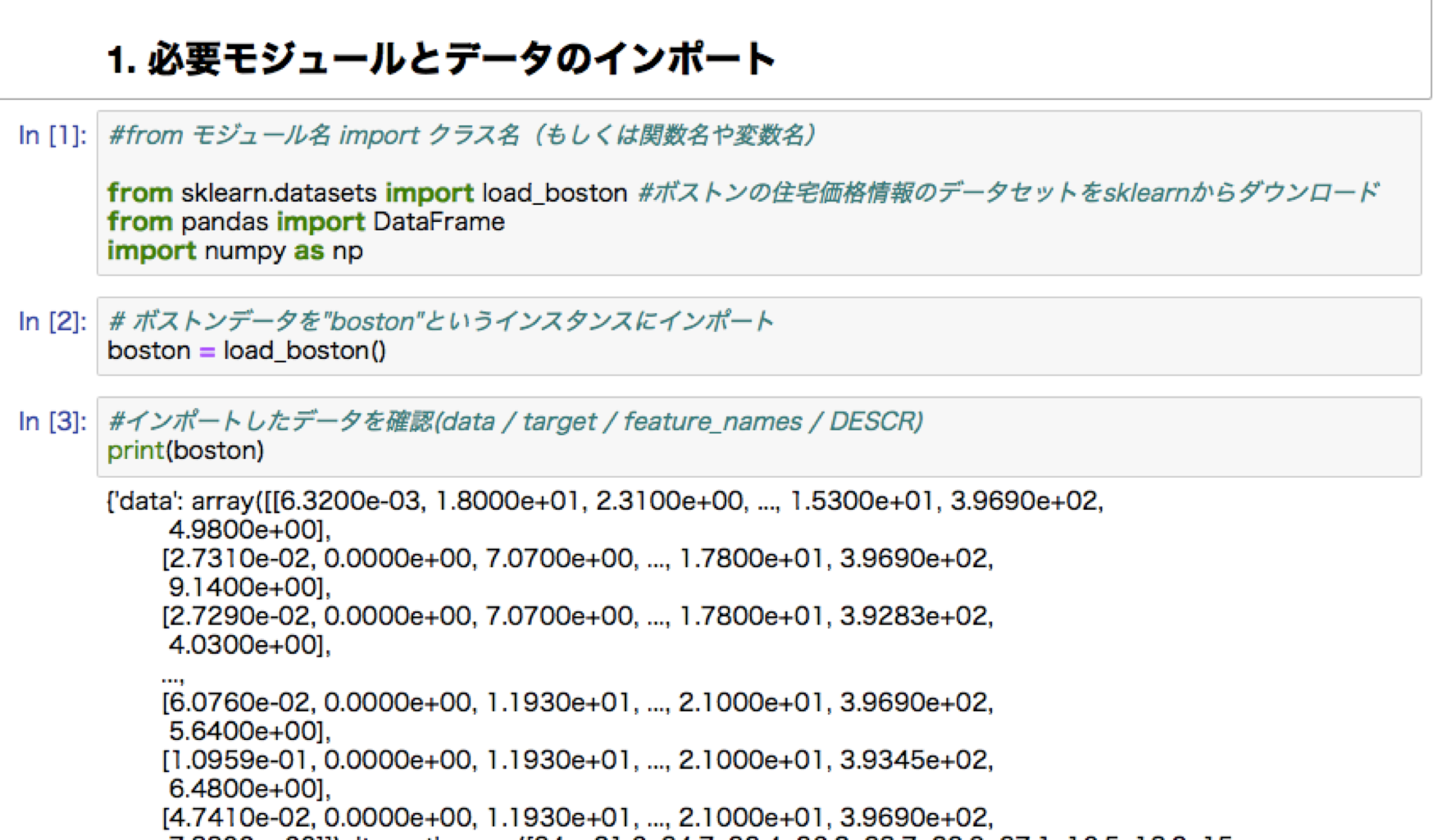
Task: Click the line importing load_boston from sklearn.datasets
Action: click(x=367, y=193)
